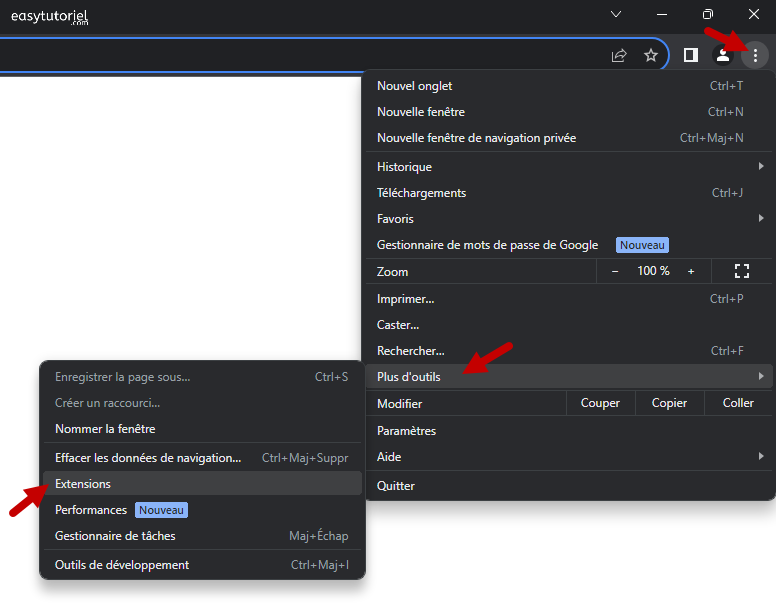The width and height of the screenshot is (776, 606).
Task: Close the Chrome window
Action: (754, 14)
